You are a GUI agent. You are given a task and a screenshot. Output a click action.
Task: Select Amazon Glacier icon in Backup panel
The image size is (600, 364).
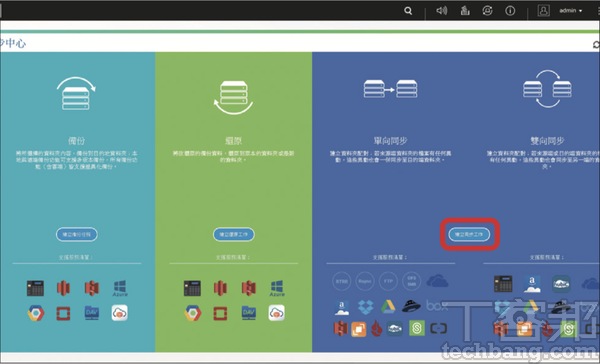(64, 288)
